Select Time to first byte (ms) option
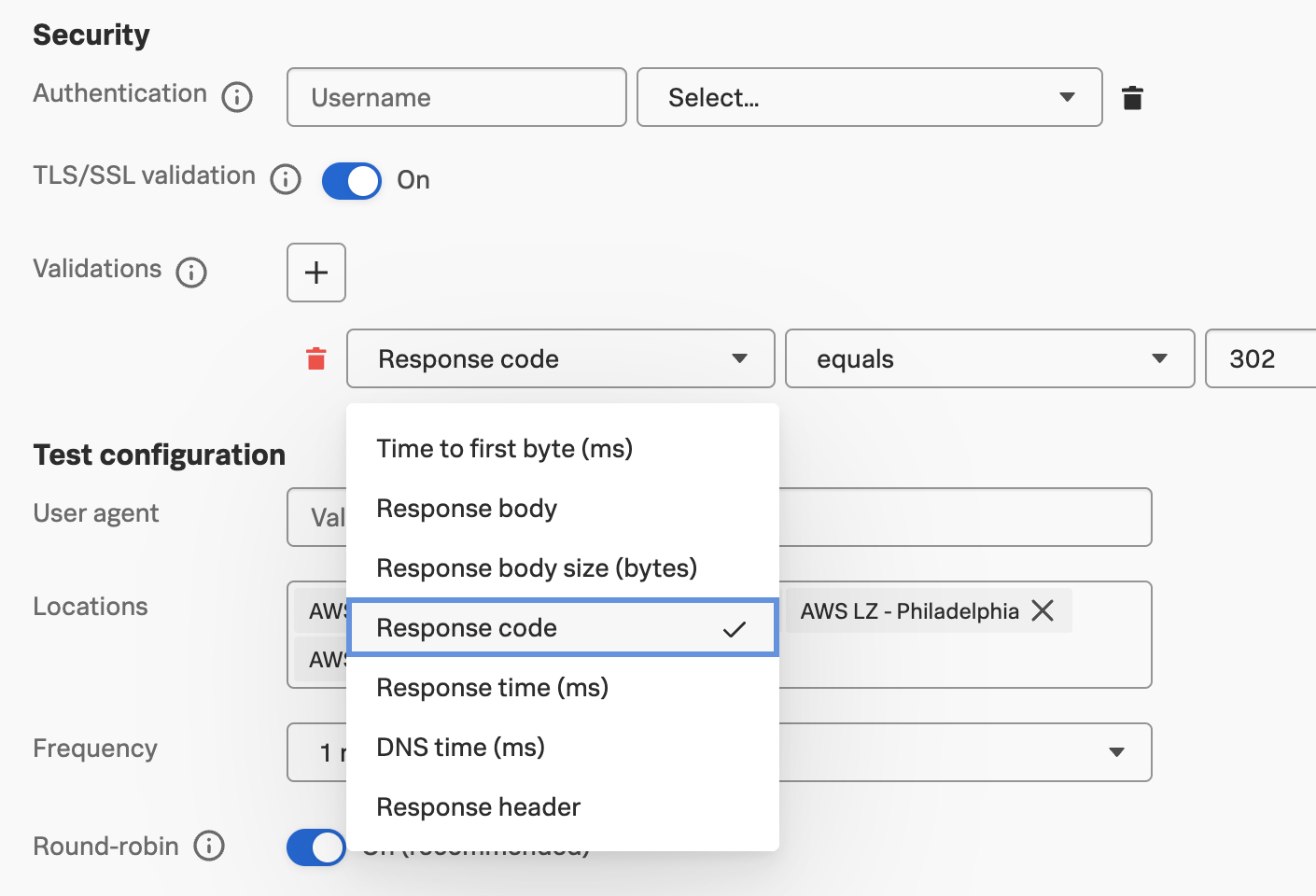Image resolution: width=1316 pixels, height=896 pixels. click(504, 448)
